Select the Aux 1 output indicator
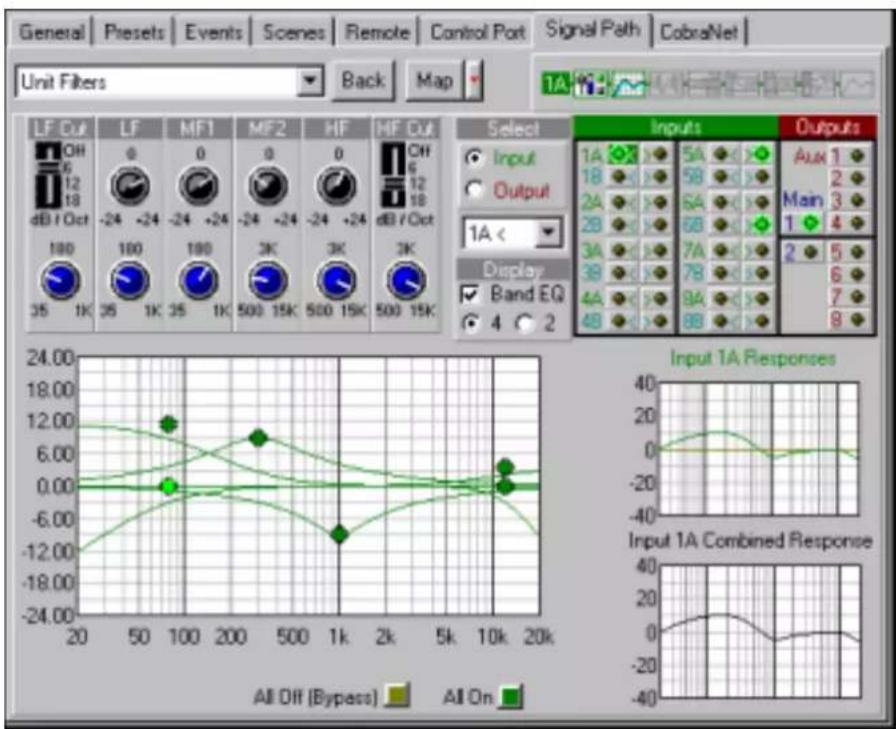 (x=857, y=155)
